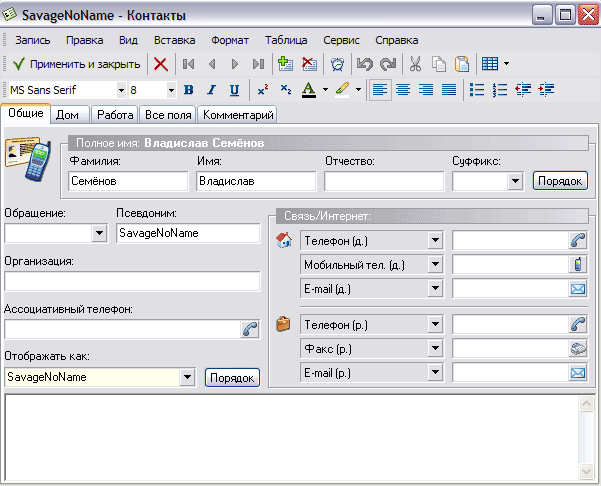Click the Undo arrow in toolbar
This screenshot has height=486, width=601.
pos(365,64)
